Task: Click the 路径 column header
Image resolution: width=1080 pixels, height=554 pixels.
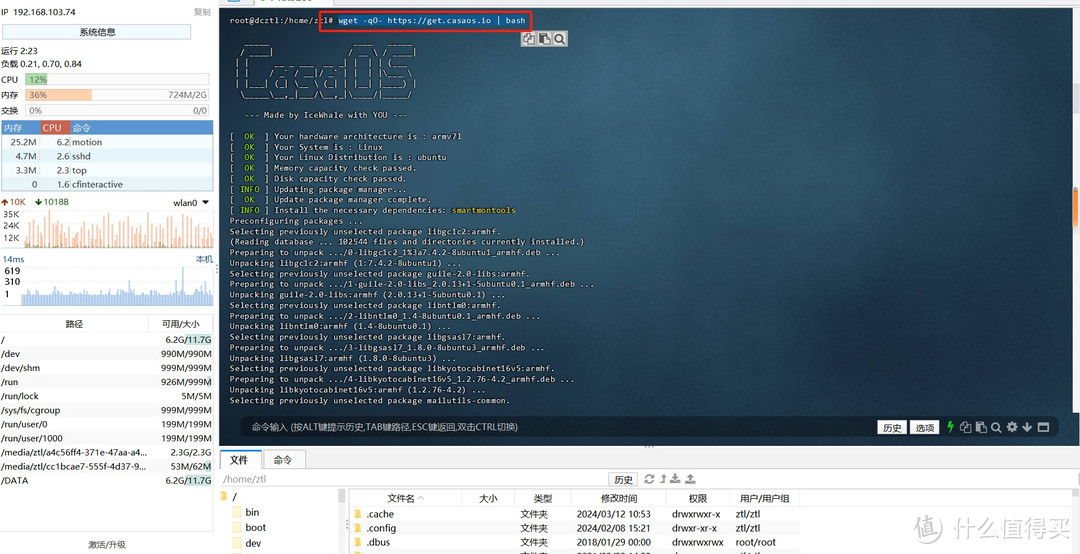Action: (74, 323)
